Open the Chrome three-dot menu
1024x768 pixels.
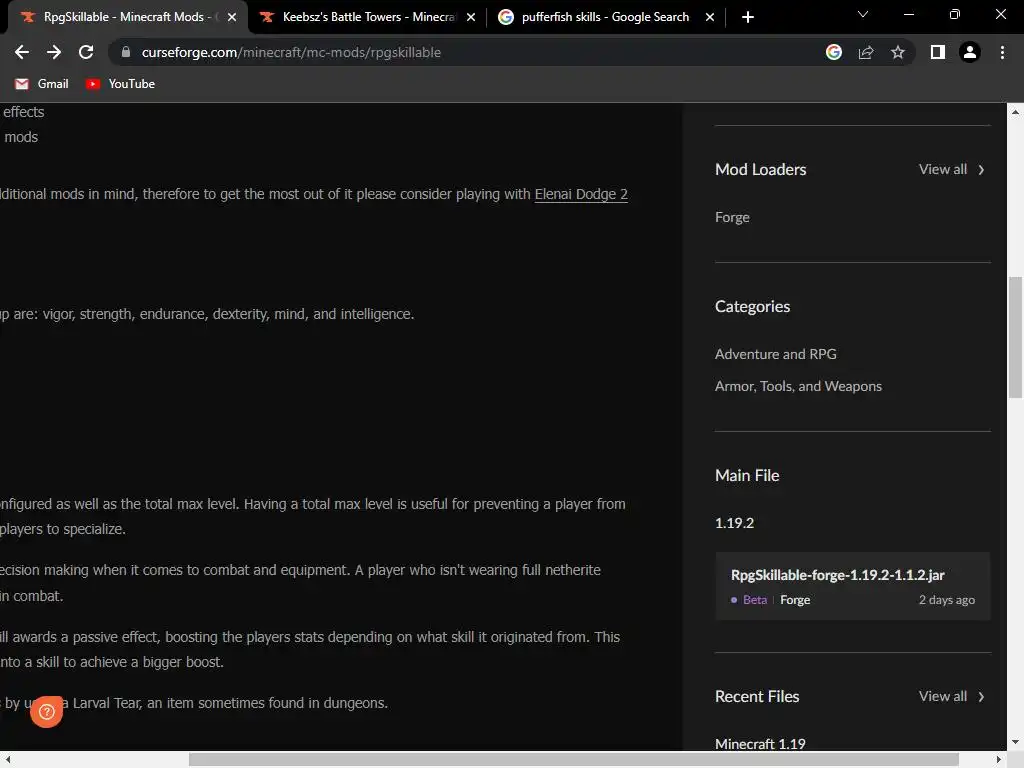[1002, 52]
